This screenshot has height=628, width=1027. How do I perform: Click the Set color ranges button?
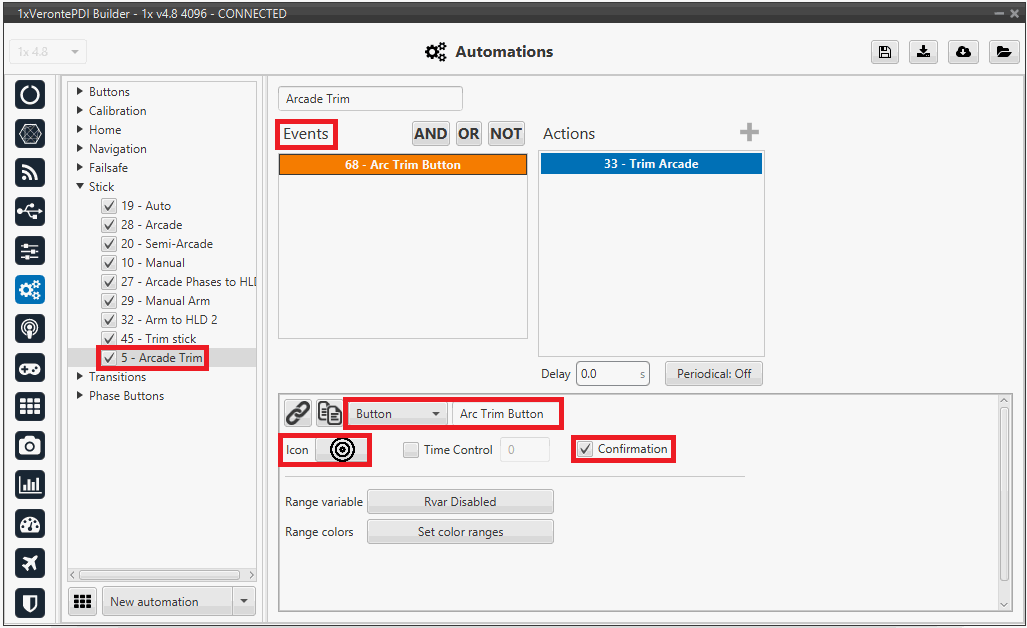pos(460,532)
